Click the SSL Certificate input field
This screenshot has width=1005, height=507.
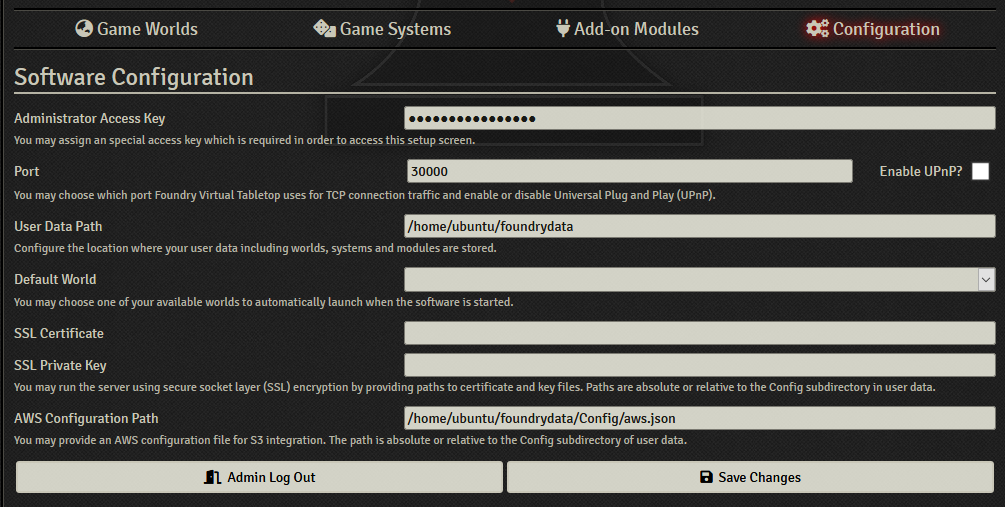pyautogui.click(x=699, y=333)
